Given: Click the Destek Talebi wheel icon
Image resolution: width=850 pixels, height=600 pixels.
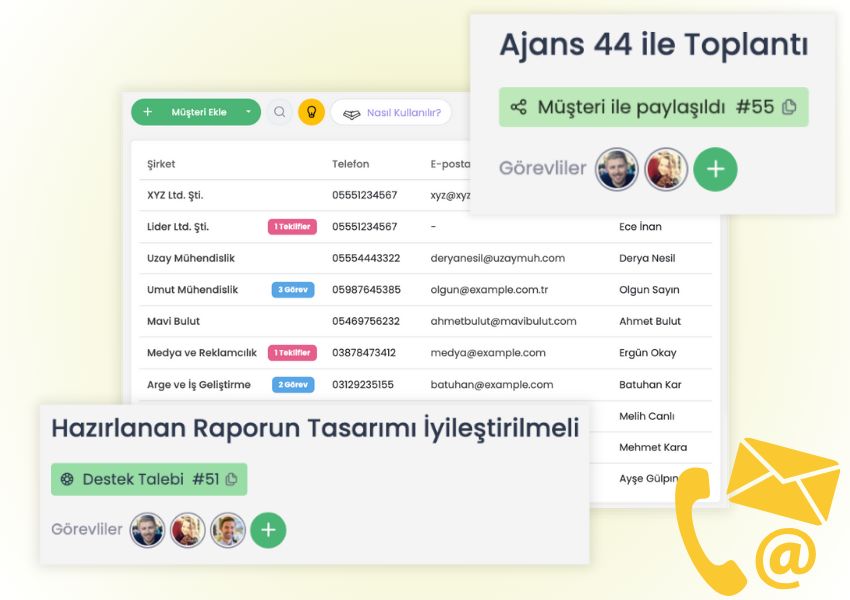Looking at the screenshot, I should click(x=67, y=479).
